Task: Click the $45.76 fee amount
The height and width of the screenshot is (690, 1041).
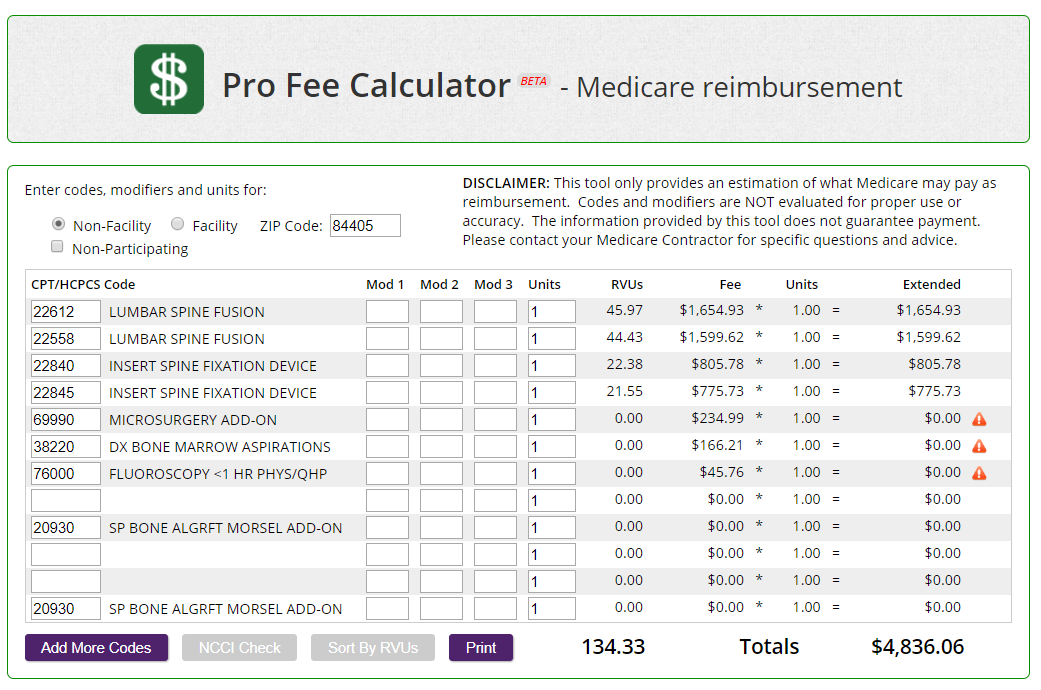Action: click(x=722, y=472)
